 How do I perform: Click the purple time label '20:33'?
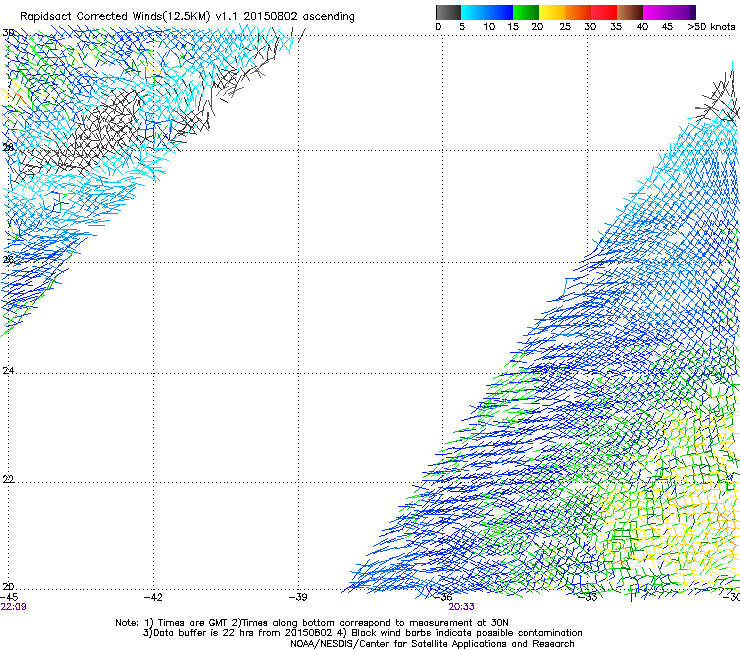click(x=461, y=607)
